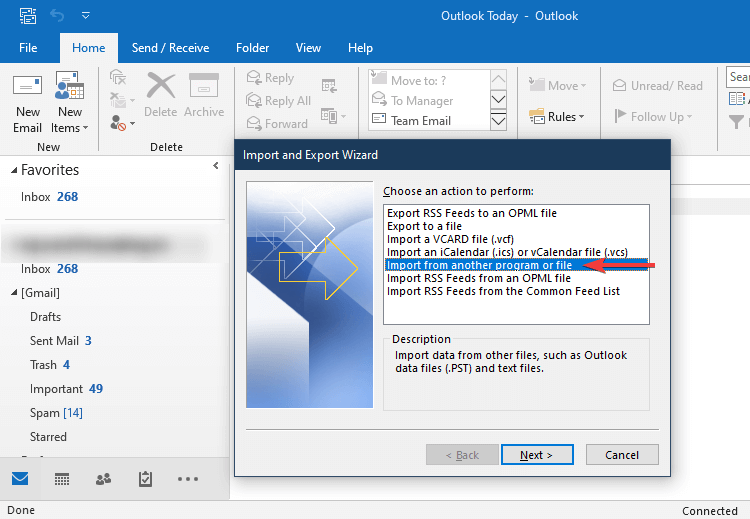Click the Connected status bar entry
Screen dimensions: 750x519
pos(709,510)
